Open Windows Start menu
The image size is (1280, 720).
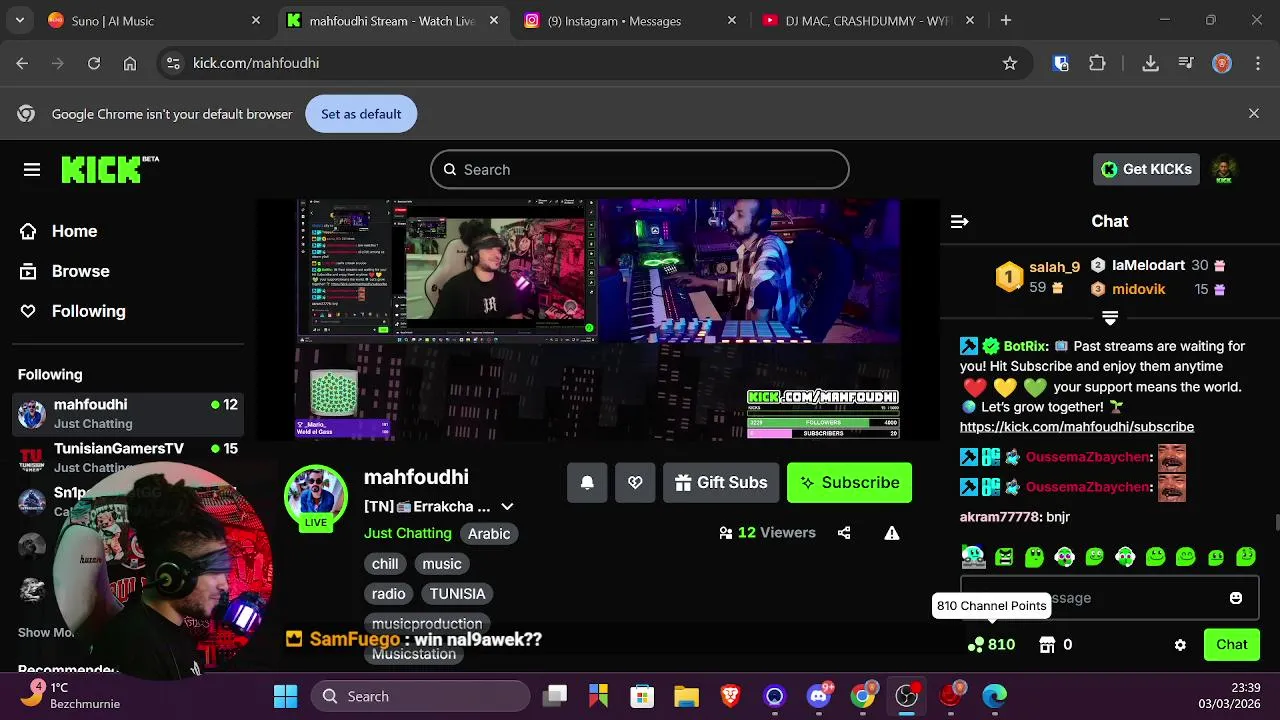pos(285,696)
